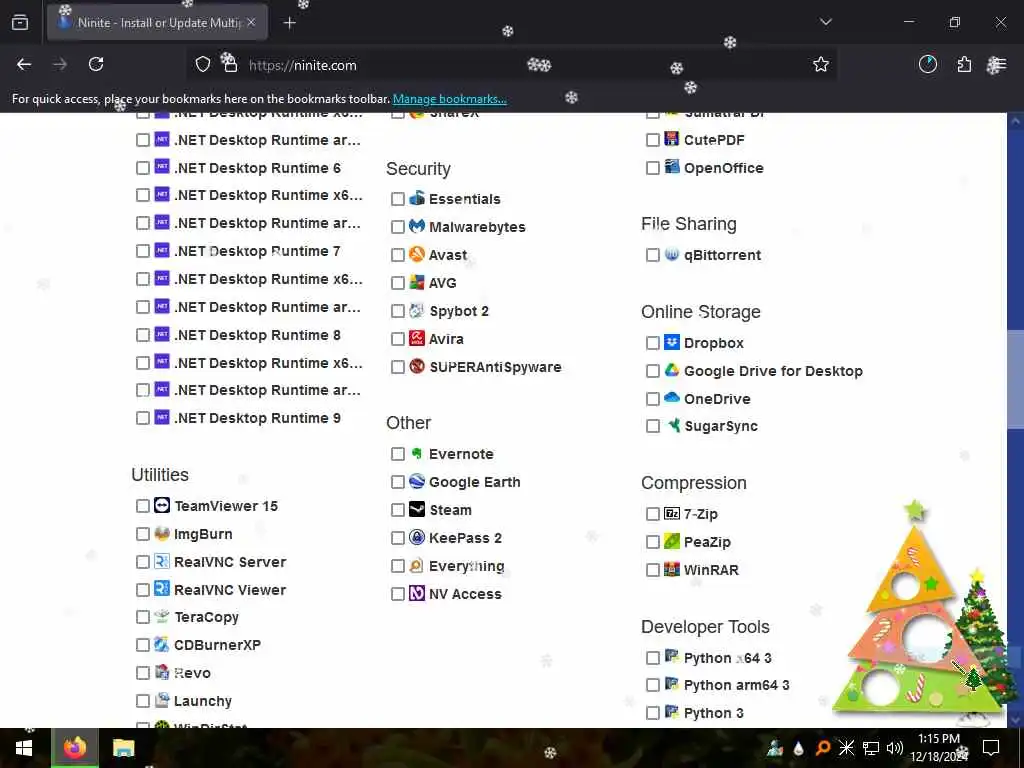Click the qBittorrent icon

pos(671,255)
